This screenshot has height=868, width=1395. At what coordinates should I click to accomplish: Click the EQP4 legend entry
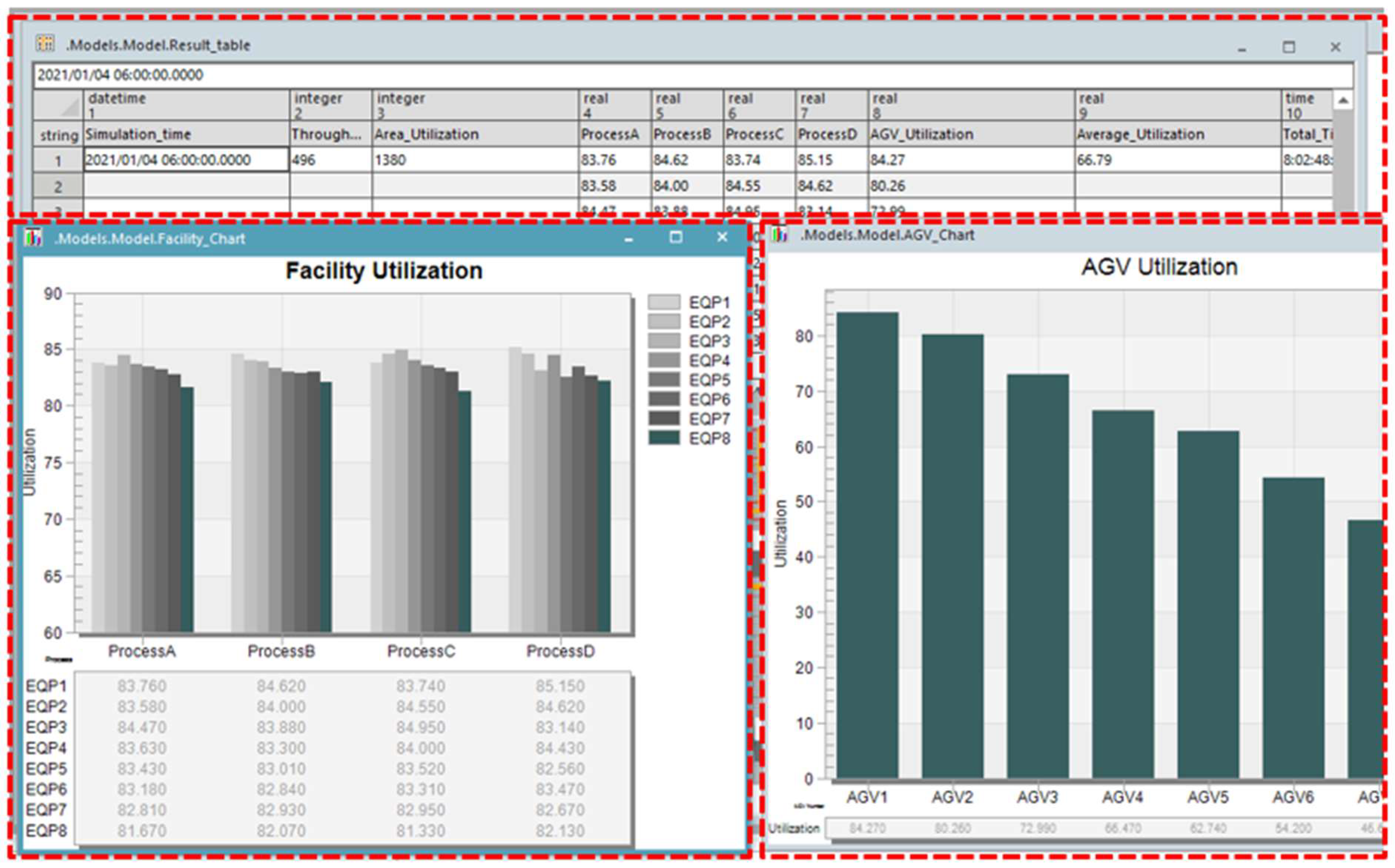coord(709,360)
